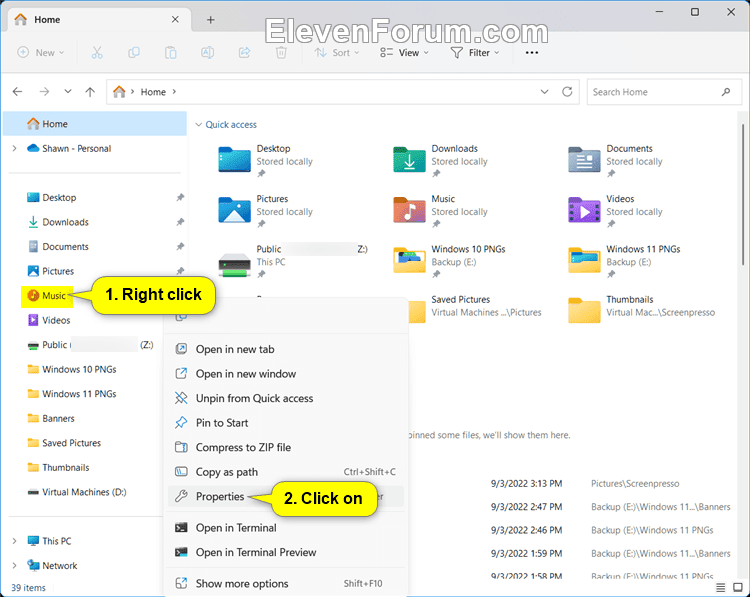Select Home in navigation pane
This screenshot has width=750, height=597.
pyautogui.click(x=95, y=124)
